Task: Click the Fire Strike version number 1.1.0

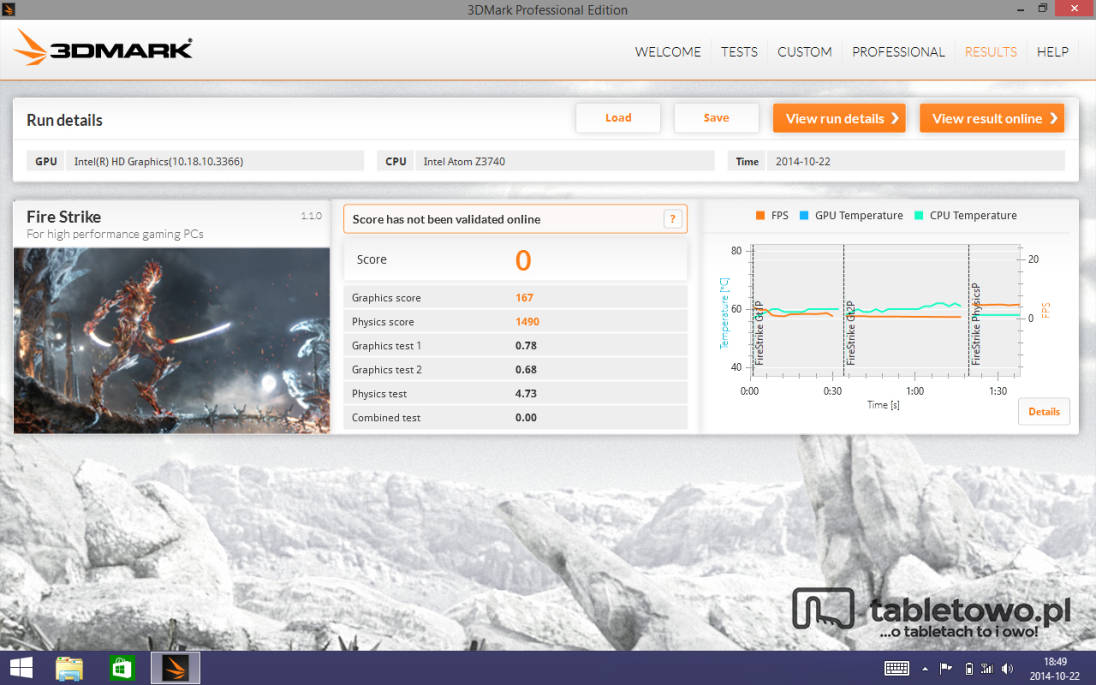Action: [x=311, y=216]
